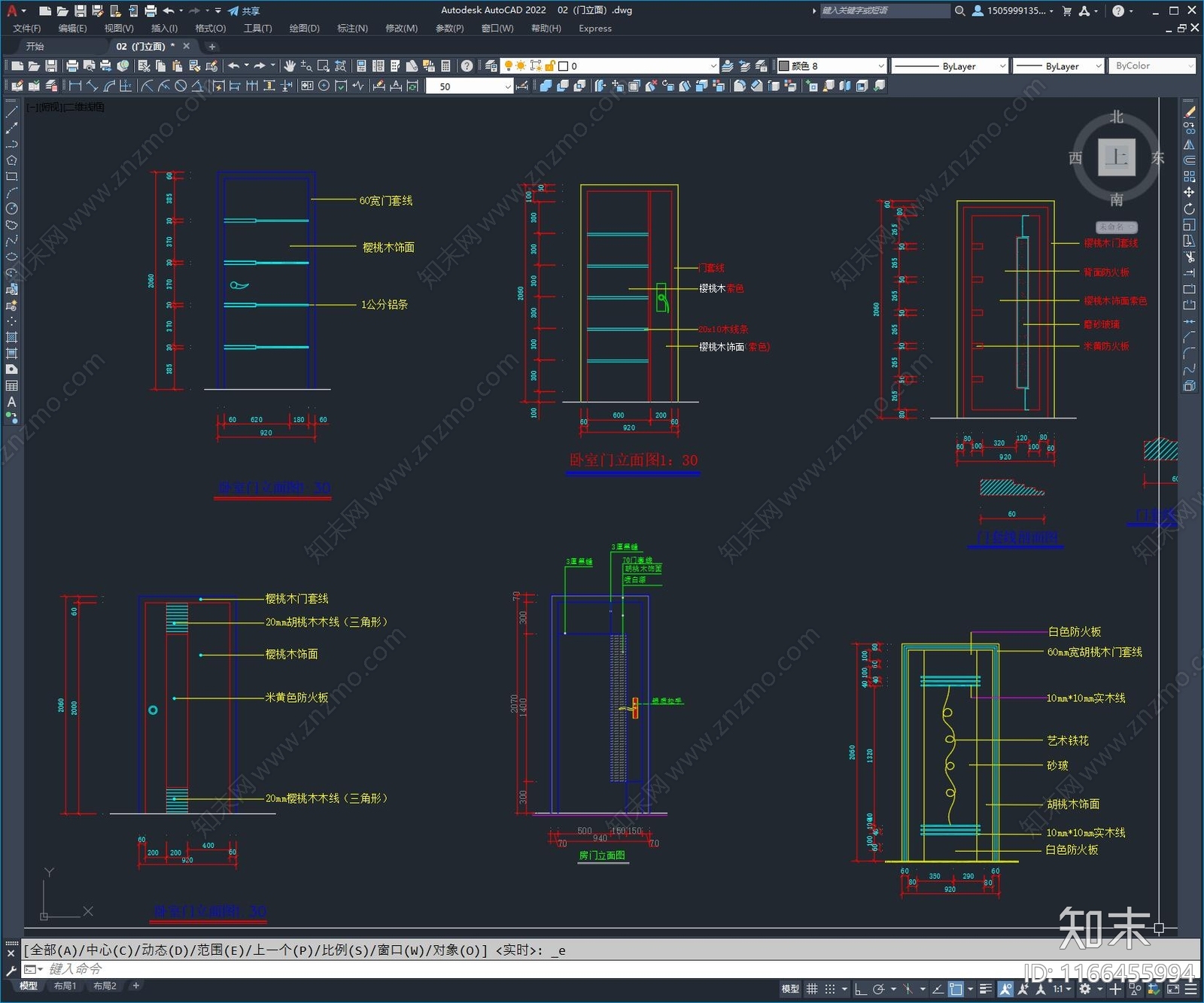The height and width of the screenshot is (1003, 1204).
Task: Switch to the 布局1 layout tab
Action: pos(65,986)
